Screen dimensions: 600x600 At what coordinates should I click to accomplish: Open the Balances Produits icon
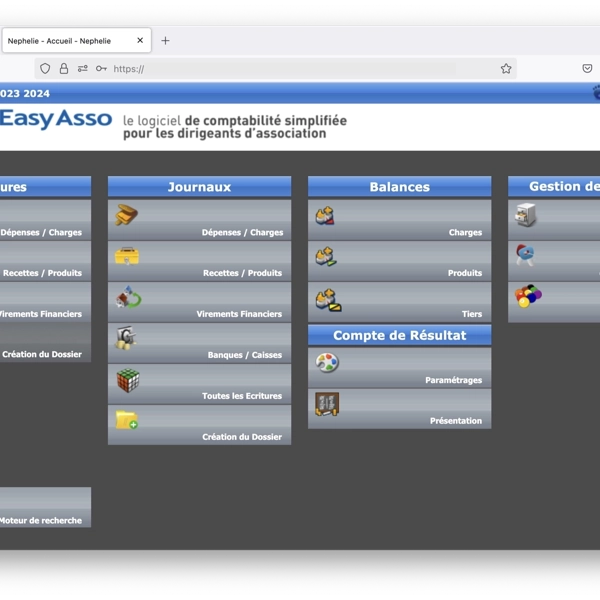click(x=326, y=257)
